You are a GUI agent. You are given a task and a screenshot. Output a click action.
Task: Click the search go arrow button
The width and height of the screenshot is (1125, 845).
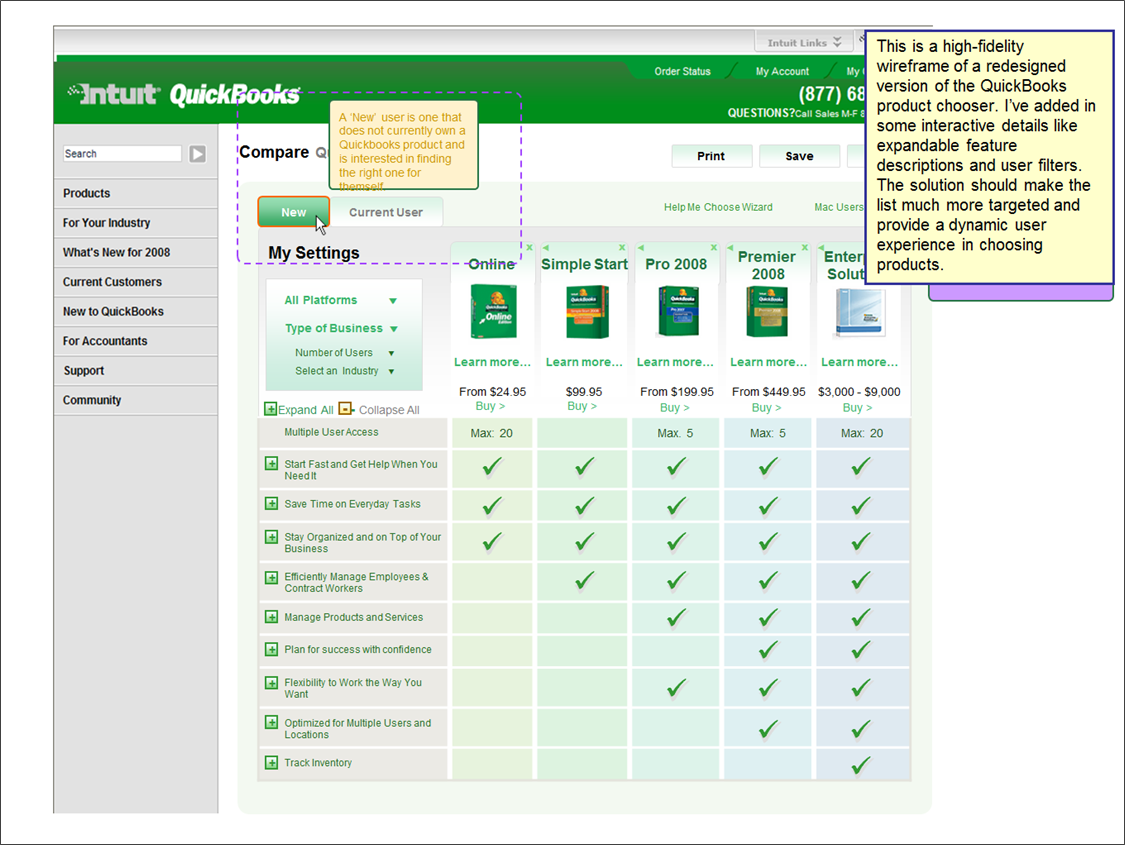198,154
